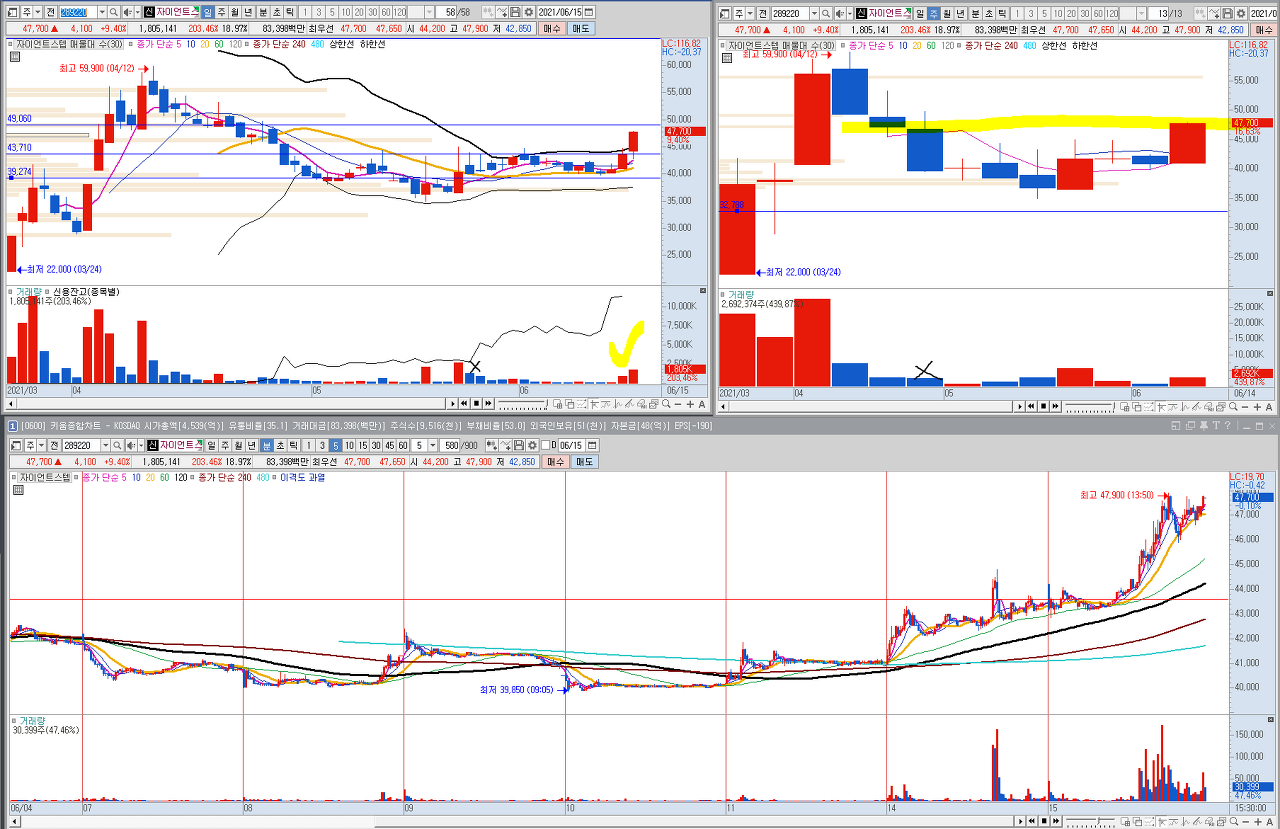
Task: Click 매도 sell button in bottom chart
Action: [x=584, y=461]
